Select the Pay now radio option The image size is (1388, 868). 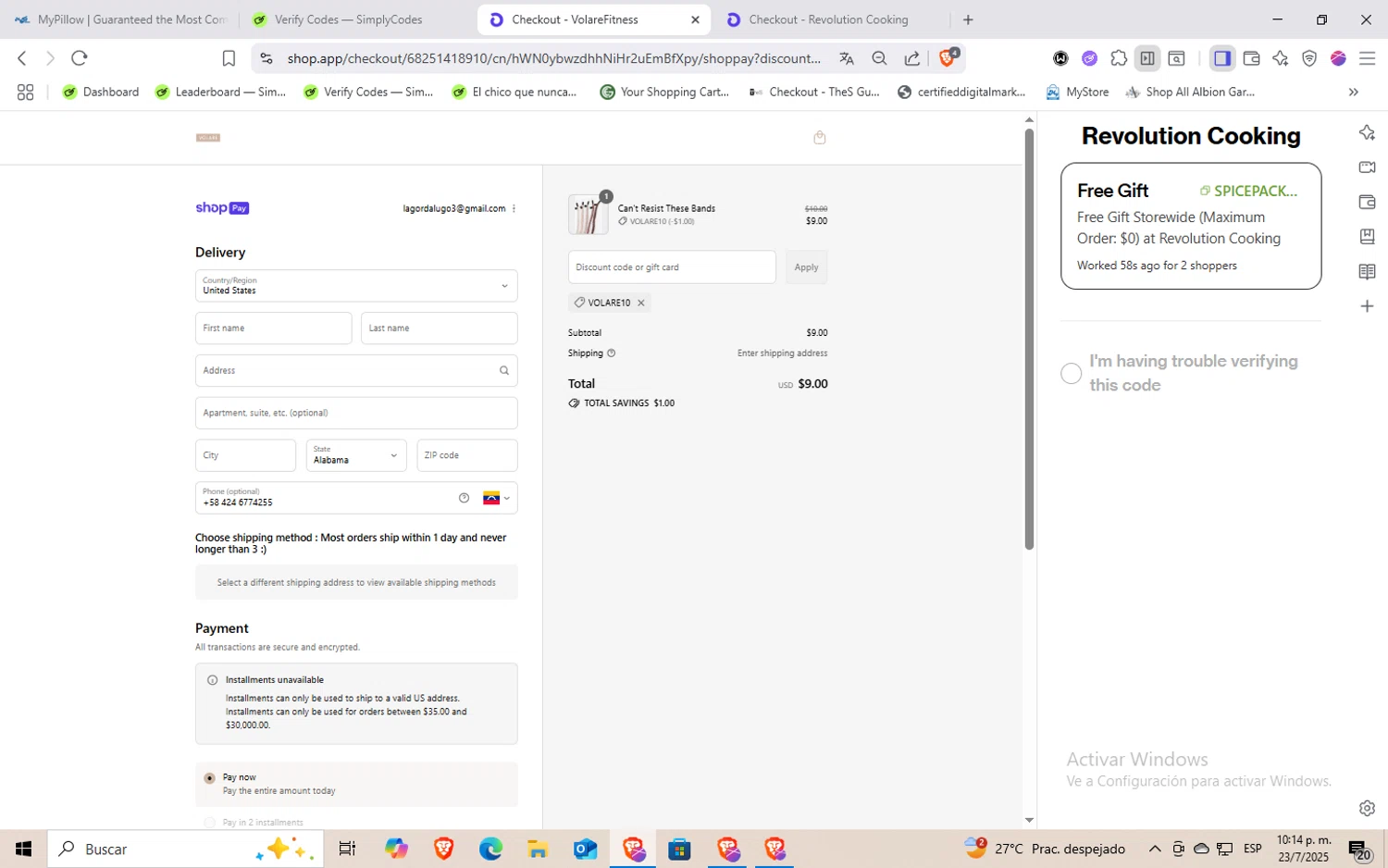click(x=210, y=778)
